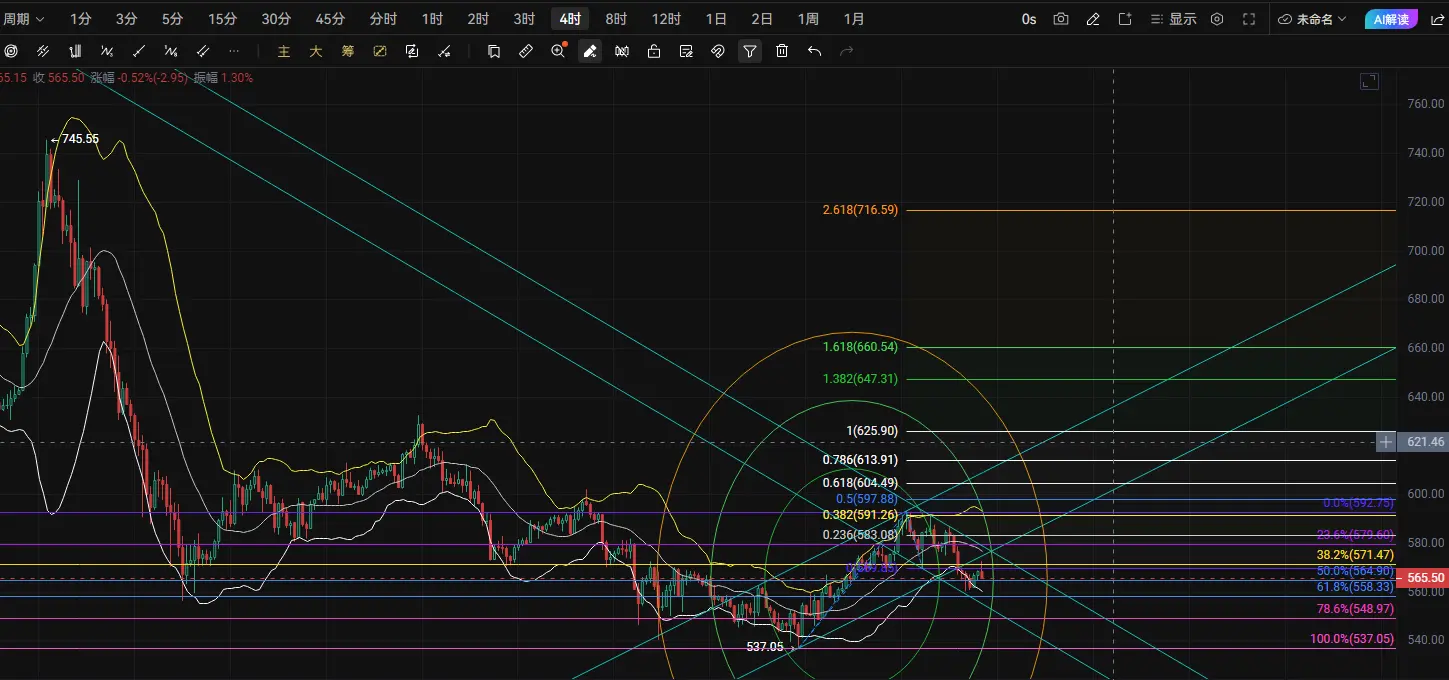Click the line compare icon
This screenshot has width=1449, height=680.
(444, 51)
